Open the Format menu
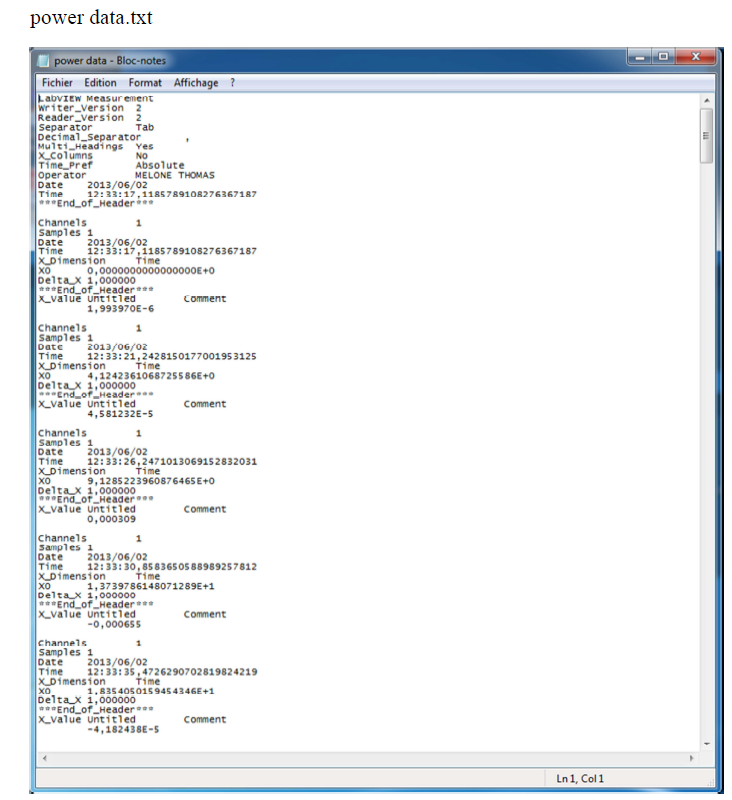 click(x=145, y=83)
